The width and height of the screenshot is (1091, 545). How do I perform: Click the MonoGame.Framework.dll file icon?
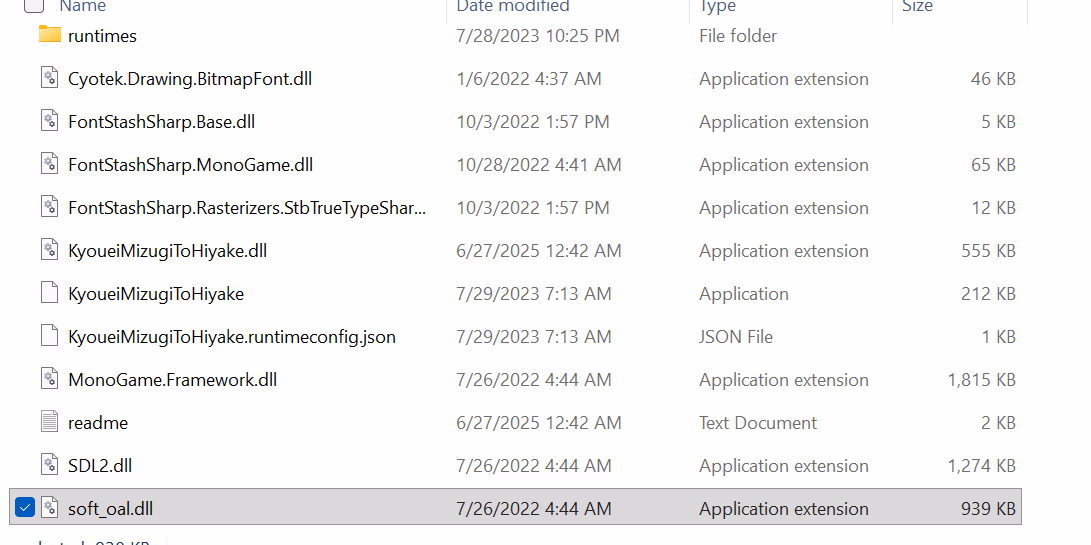(49, 379)
